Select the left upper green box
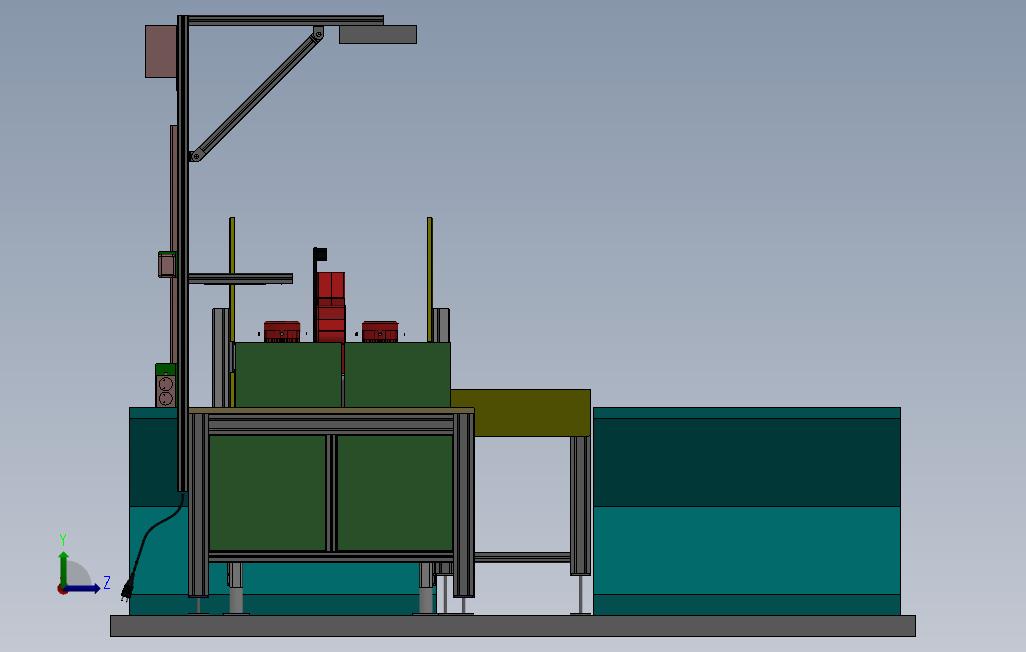This screenshot has width=1026, height=652. tap(288, 375)
